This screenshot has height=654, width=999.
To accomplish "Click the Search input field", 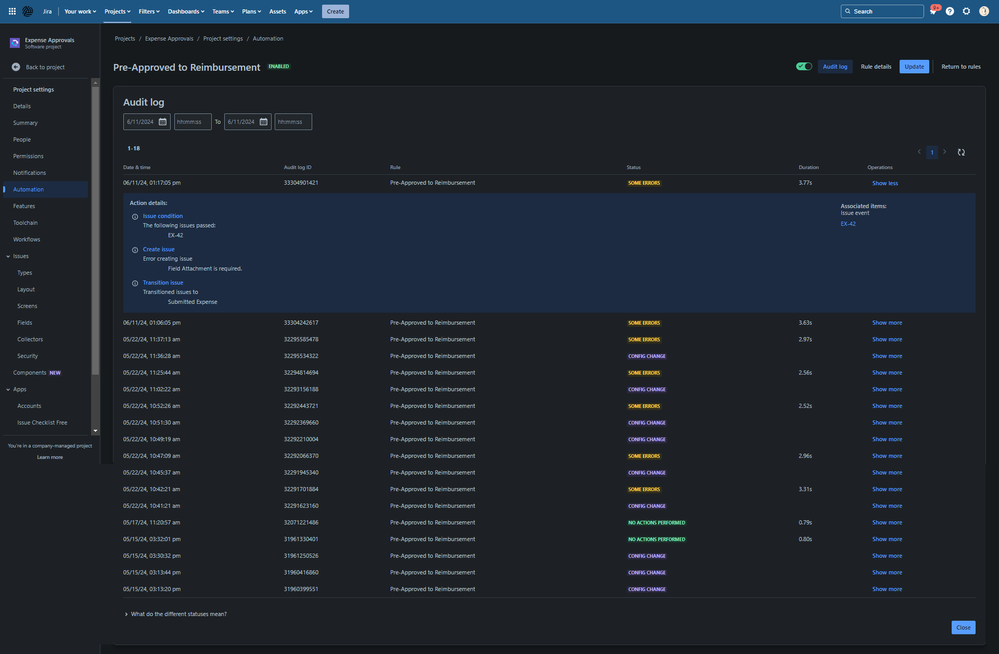I will pos(882,11).
